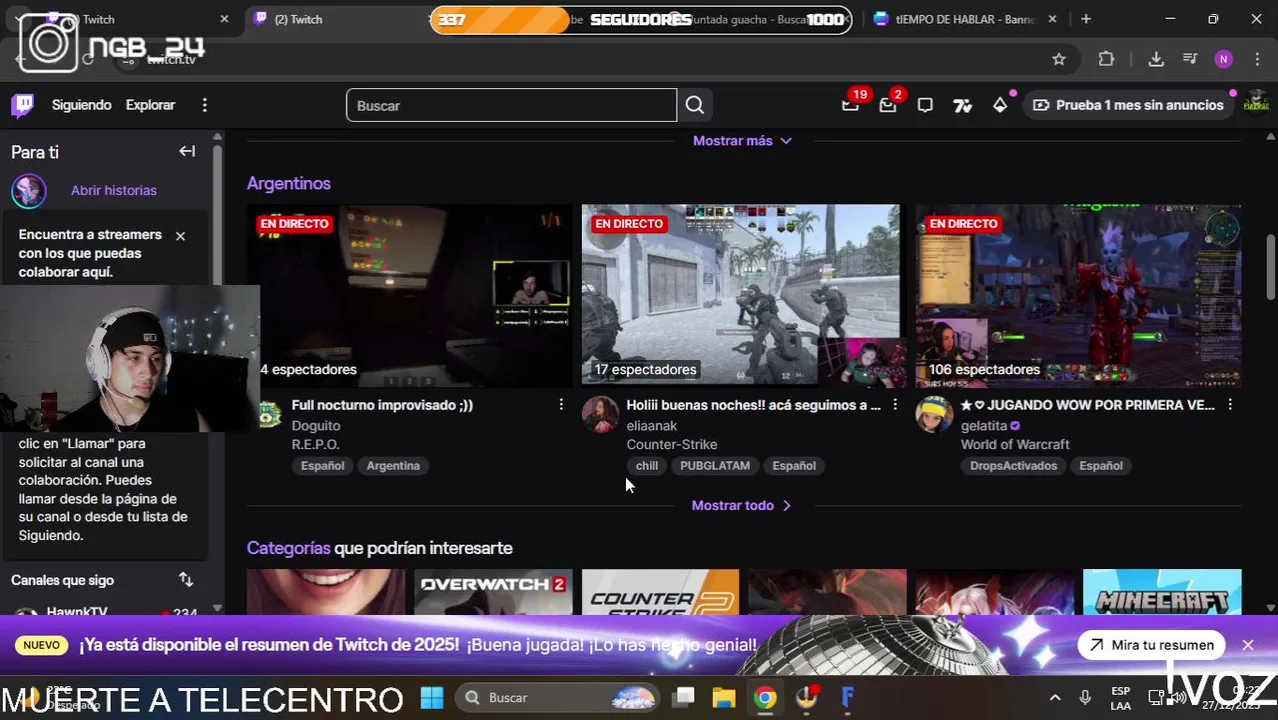The width and height of the screenshot is (1278, 720).
Task: Open Doguito R.E.P.O. stream thumbnail
Action: click(x=409, y=295)
